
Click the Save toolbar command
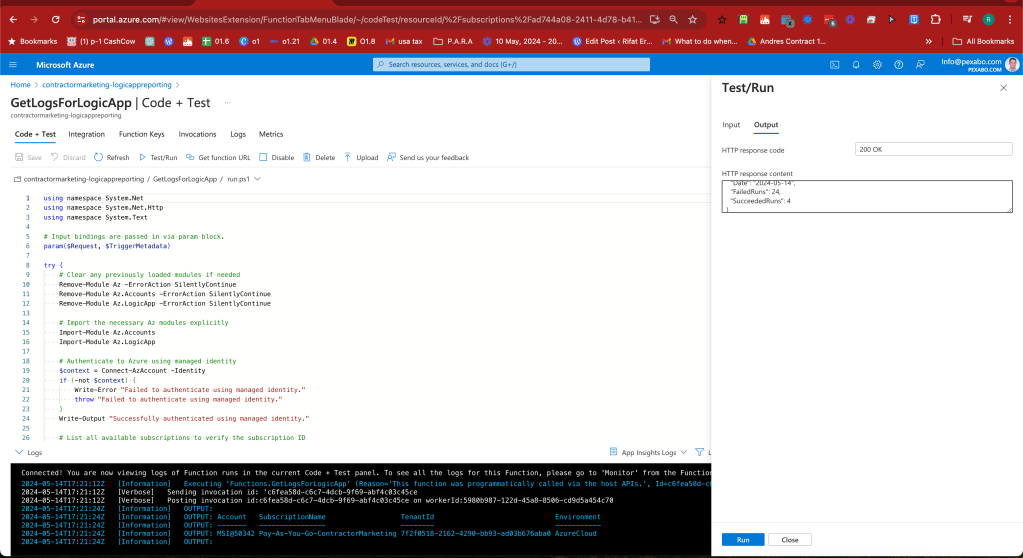point(28,157)
